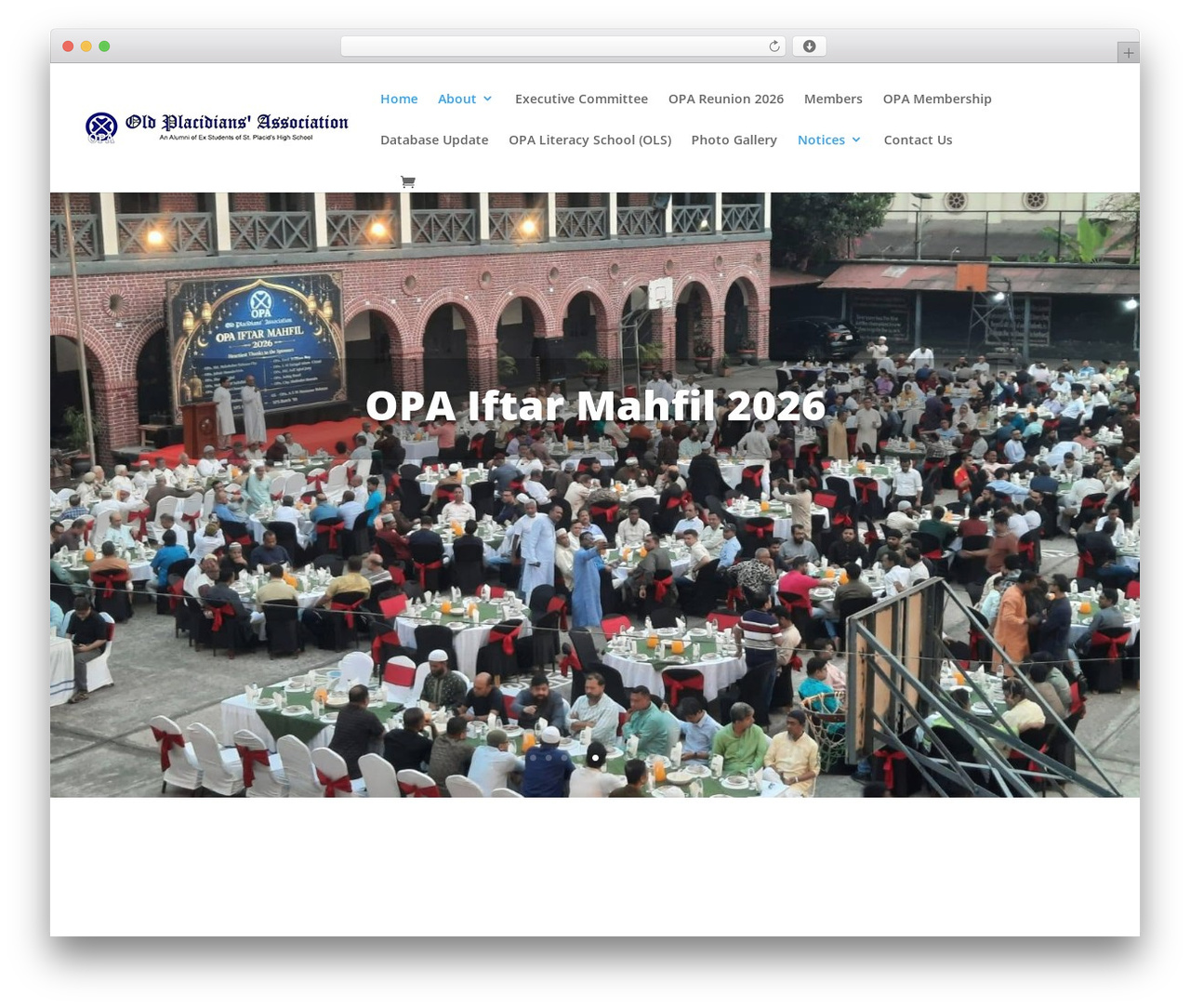The width and height of the screenshot is (1190, 1008).
Task: Maximize the window with the green button
Action: point(104,46)
